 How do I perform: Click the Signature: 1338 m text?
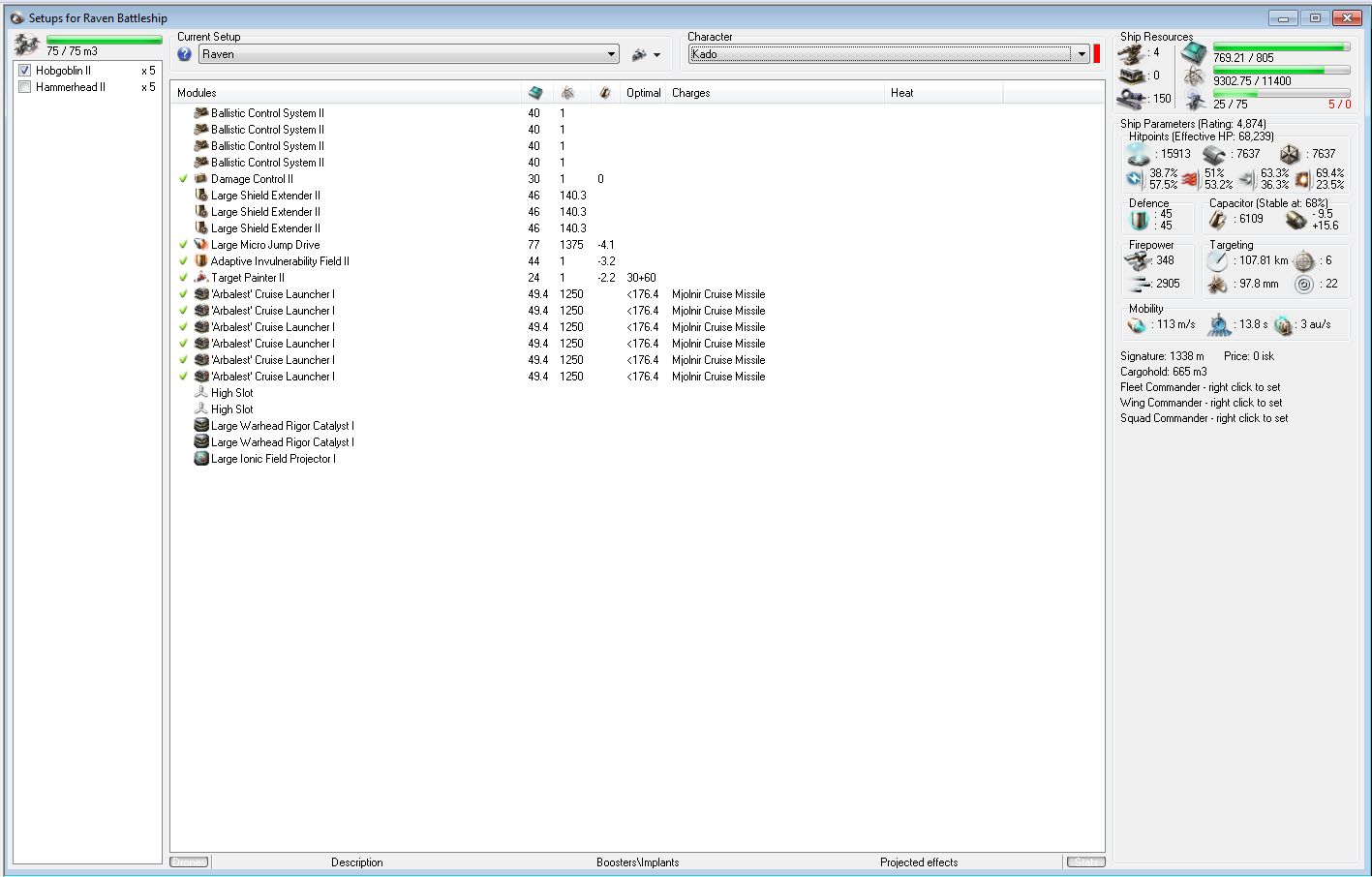[x=1162, y=356]
